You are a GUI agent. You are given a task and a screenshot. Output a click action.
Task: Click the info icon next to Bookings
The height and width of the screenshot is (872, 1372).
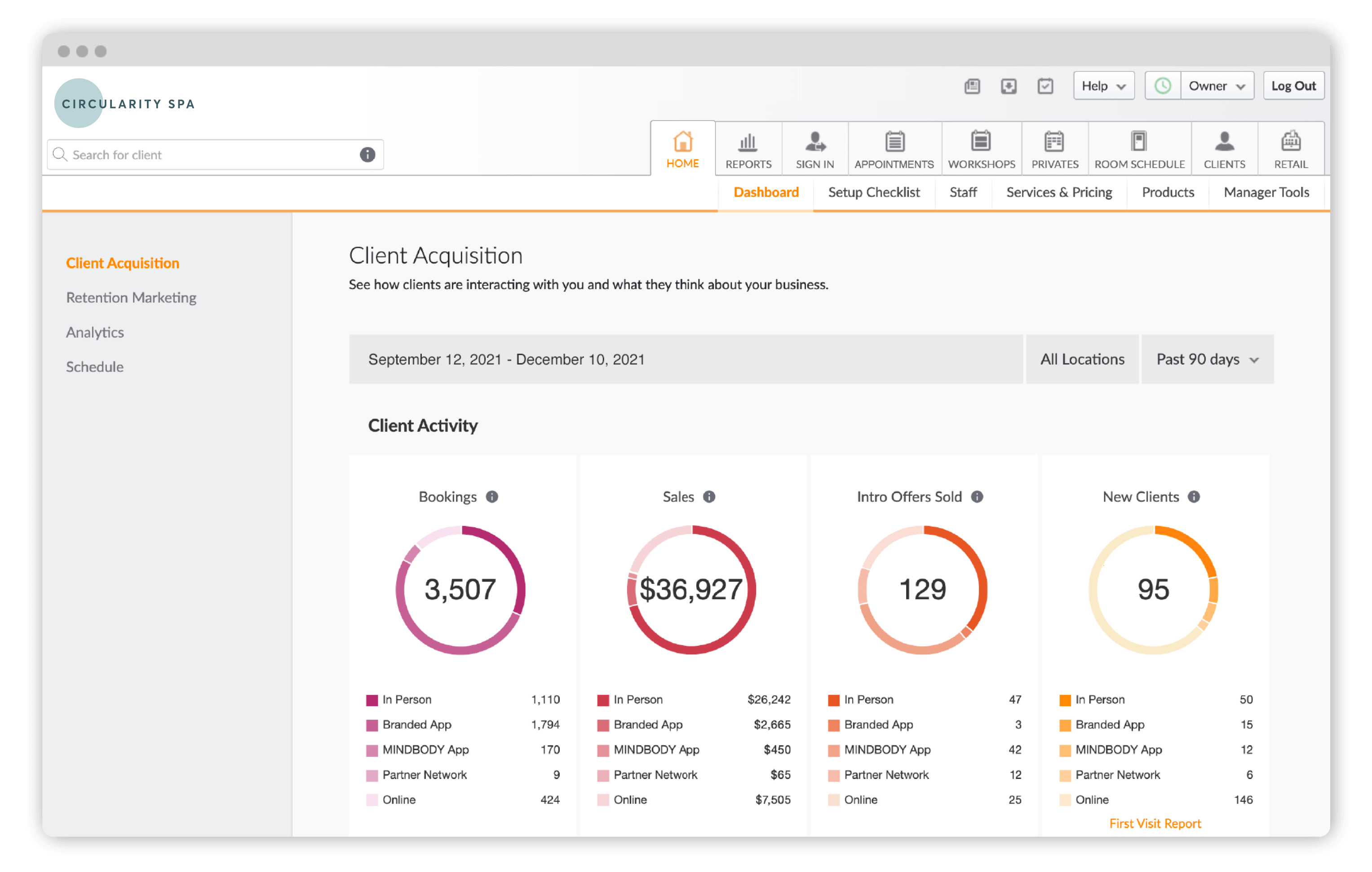point(492,497)
